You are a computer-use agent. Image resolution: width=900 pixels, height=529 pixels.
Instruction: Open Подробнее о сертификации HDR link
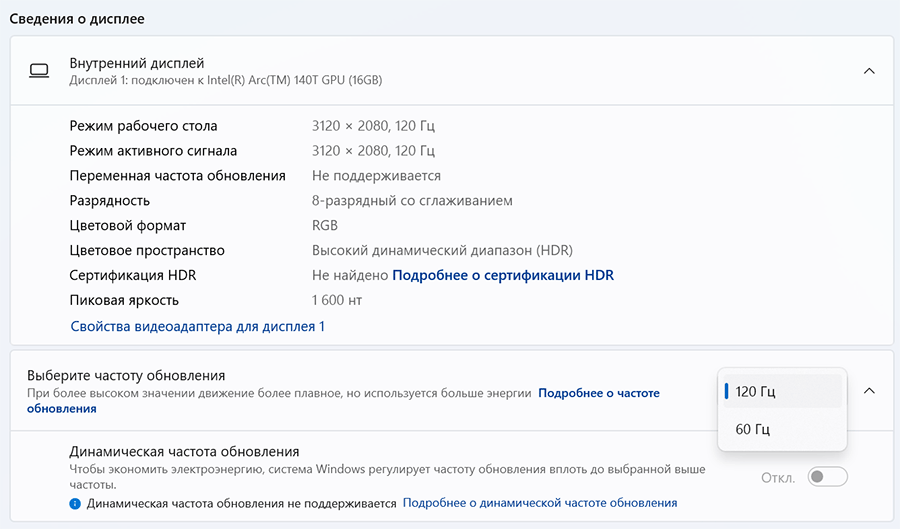click(x=502, y=275)
